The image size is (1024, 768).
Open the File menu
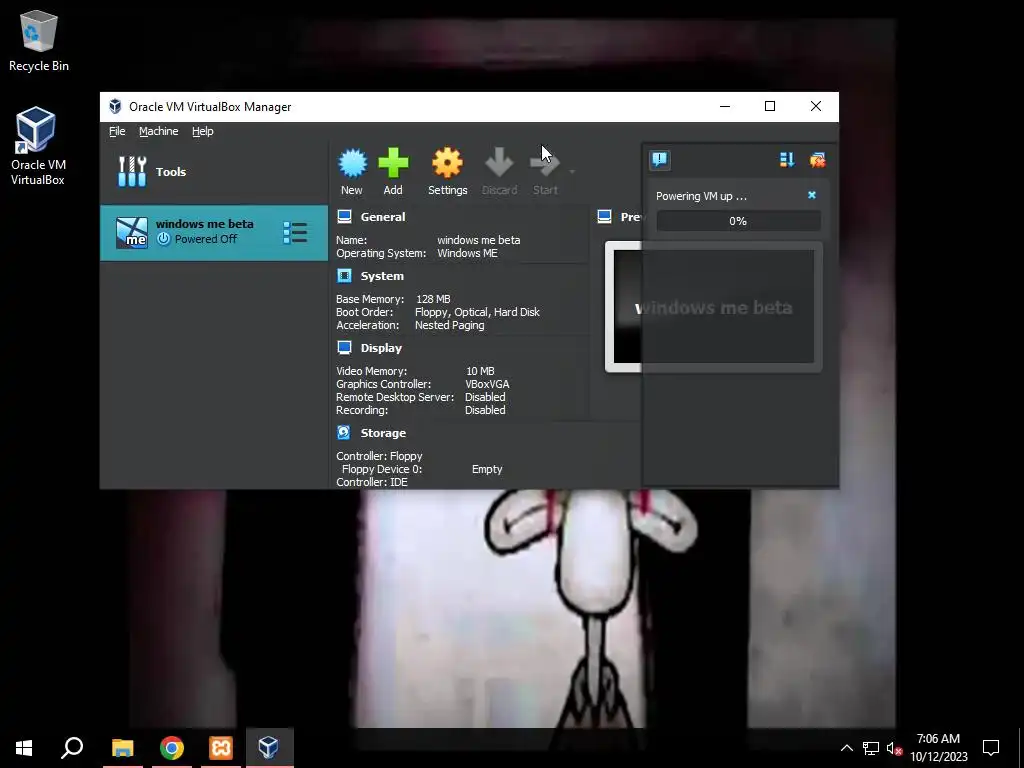[x=117, y=131]
